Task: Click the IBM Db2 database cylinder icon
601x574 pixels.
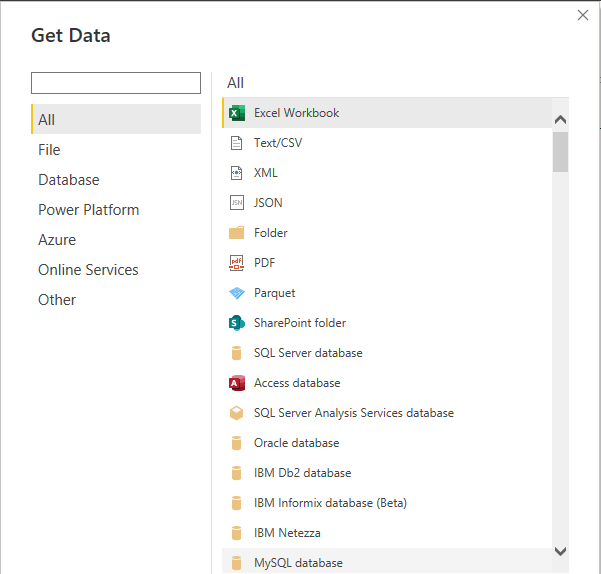Action: coord(236,473)
